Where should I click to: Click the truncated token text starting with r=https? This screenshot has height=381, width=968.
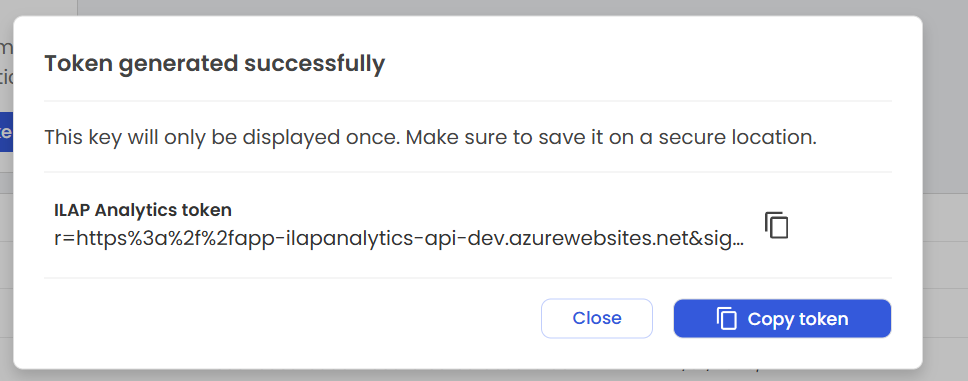coord(399,239)
